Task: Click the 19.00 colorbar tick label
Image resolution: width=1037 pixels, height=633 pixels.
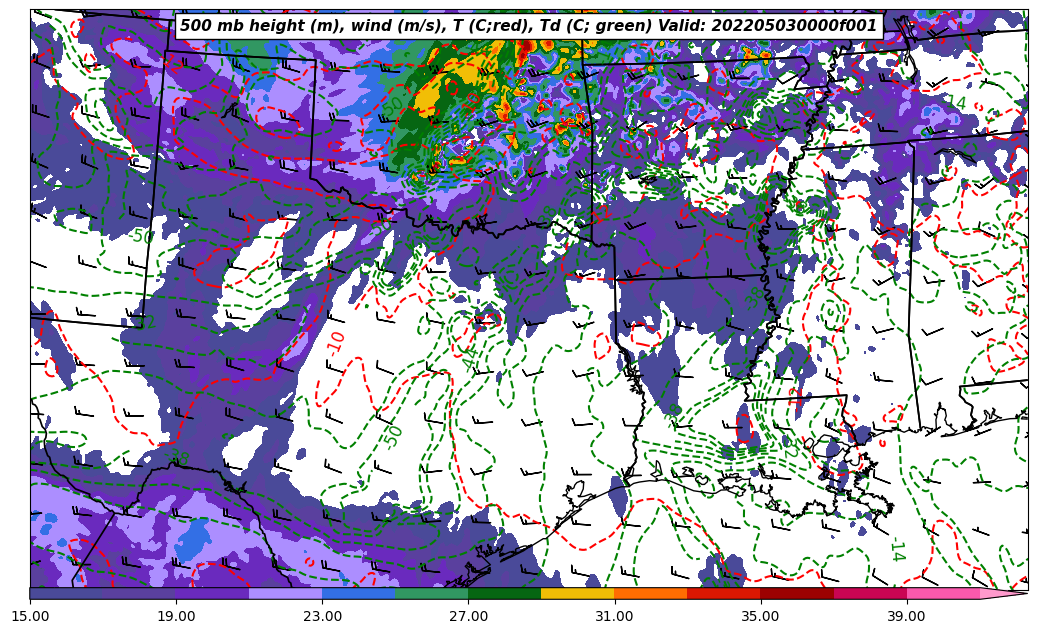Action: 176,616
